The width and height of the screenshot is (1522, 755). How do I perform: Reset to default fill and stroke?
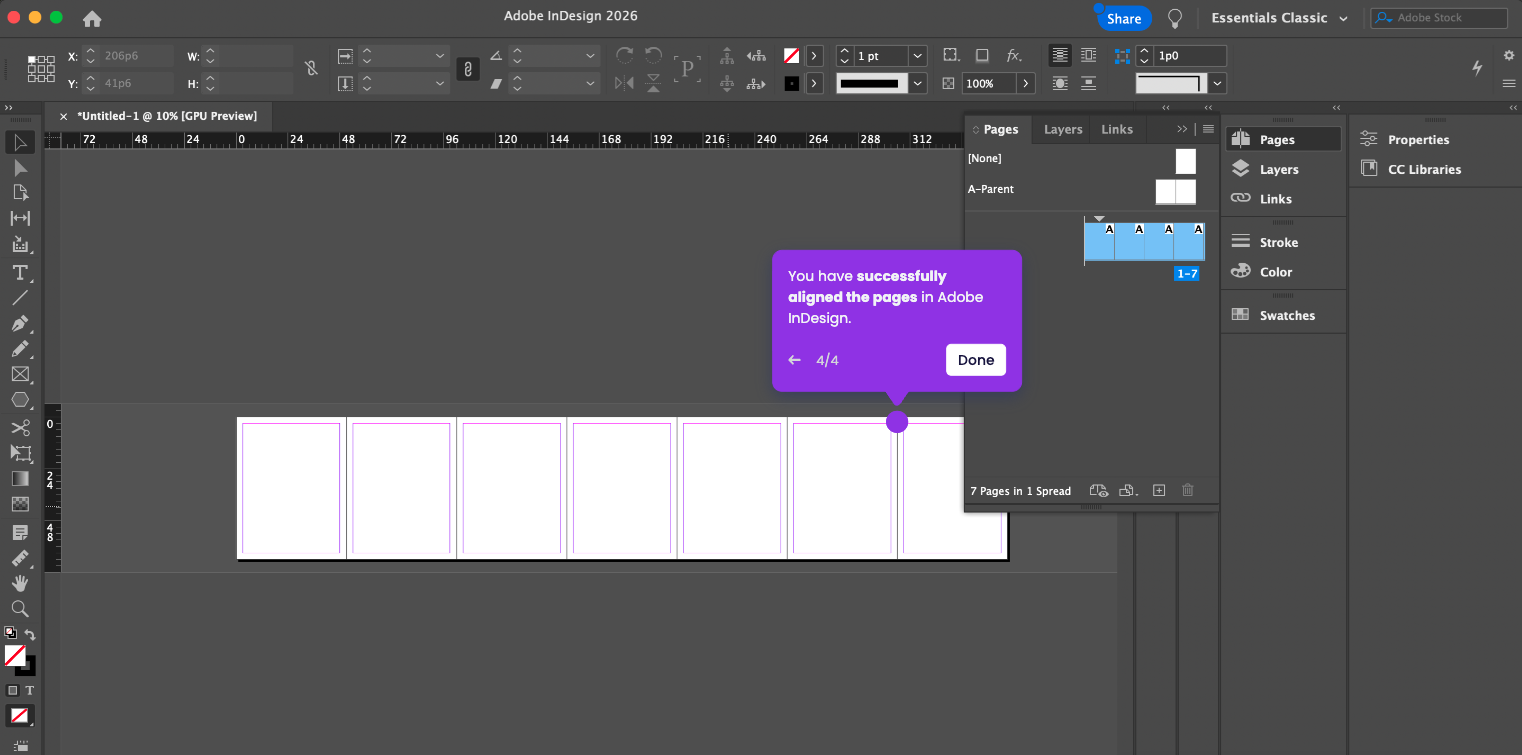(10, 633)
